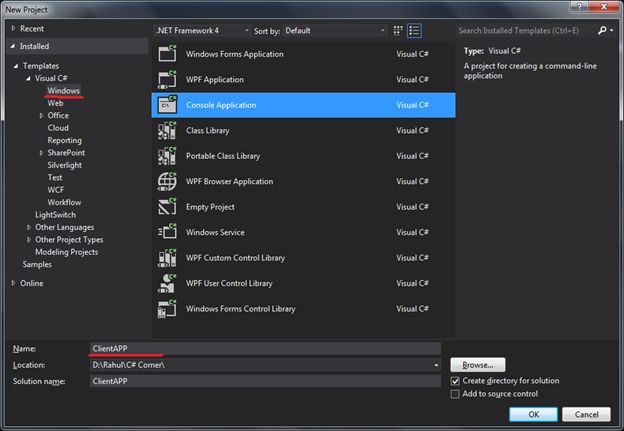Viewport: 624px width, 431px height.
Task: Open the Sort by Default dropdown
Action: coord(335,31)
